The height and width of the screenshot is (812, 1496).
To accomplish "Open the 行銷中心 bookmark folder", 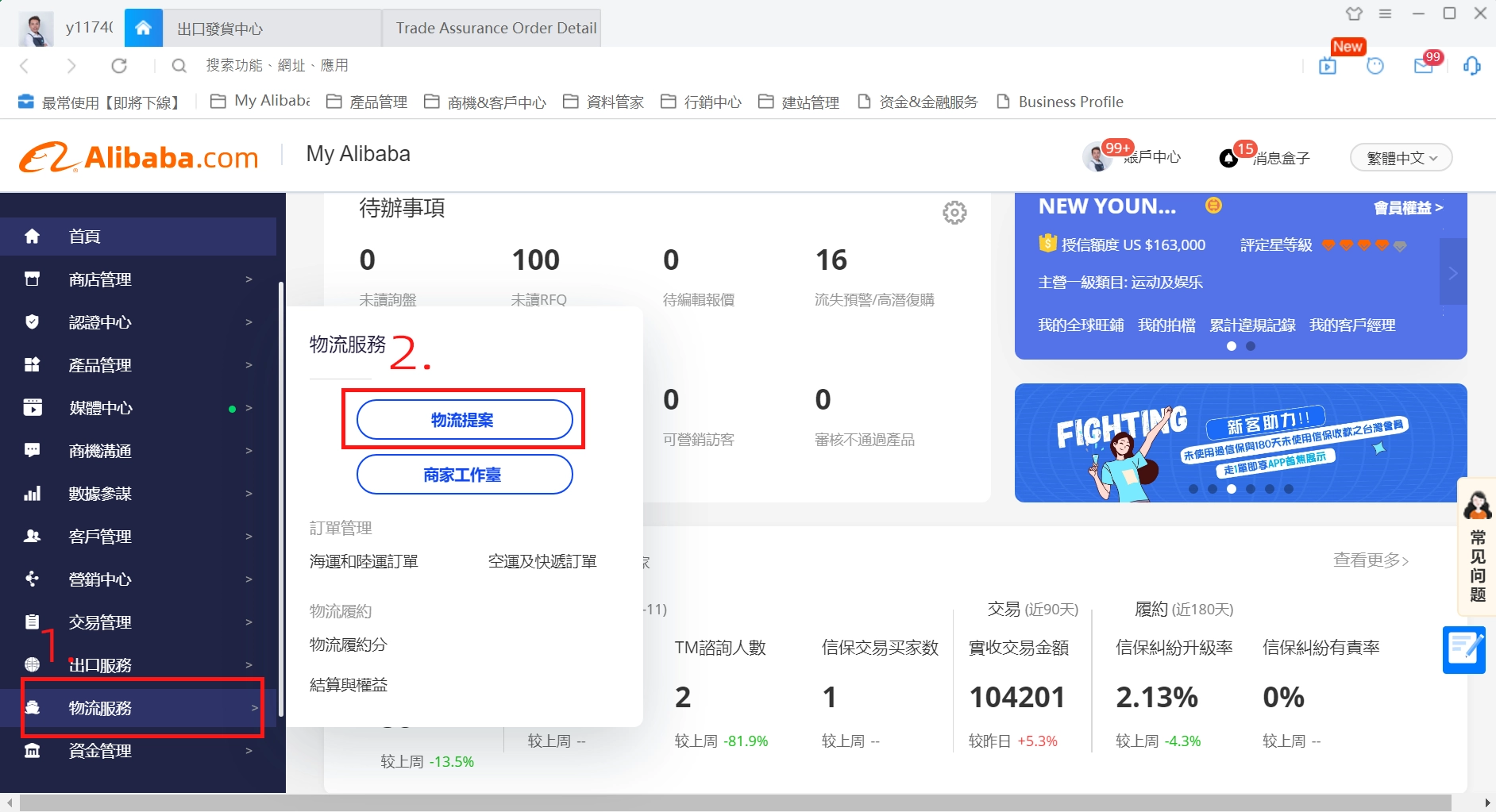I will click(701, 102).
